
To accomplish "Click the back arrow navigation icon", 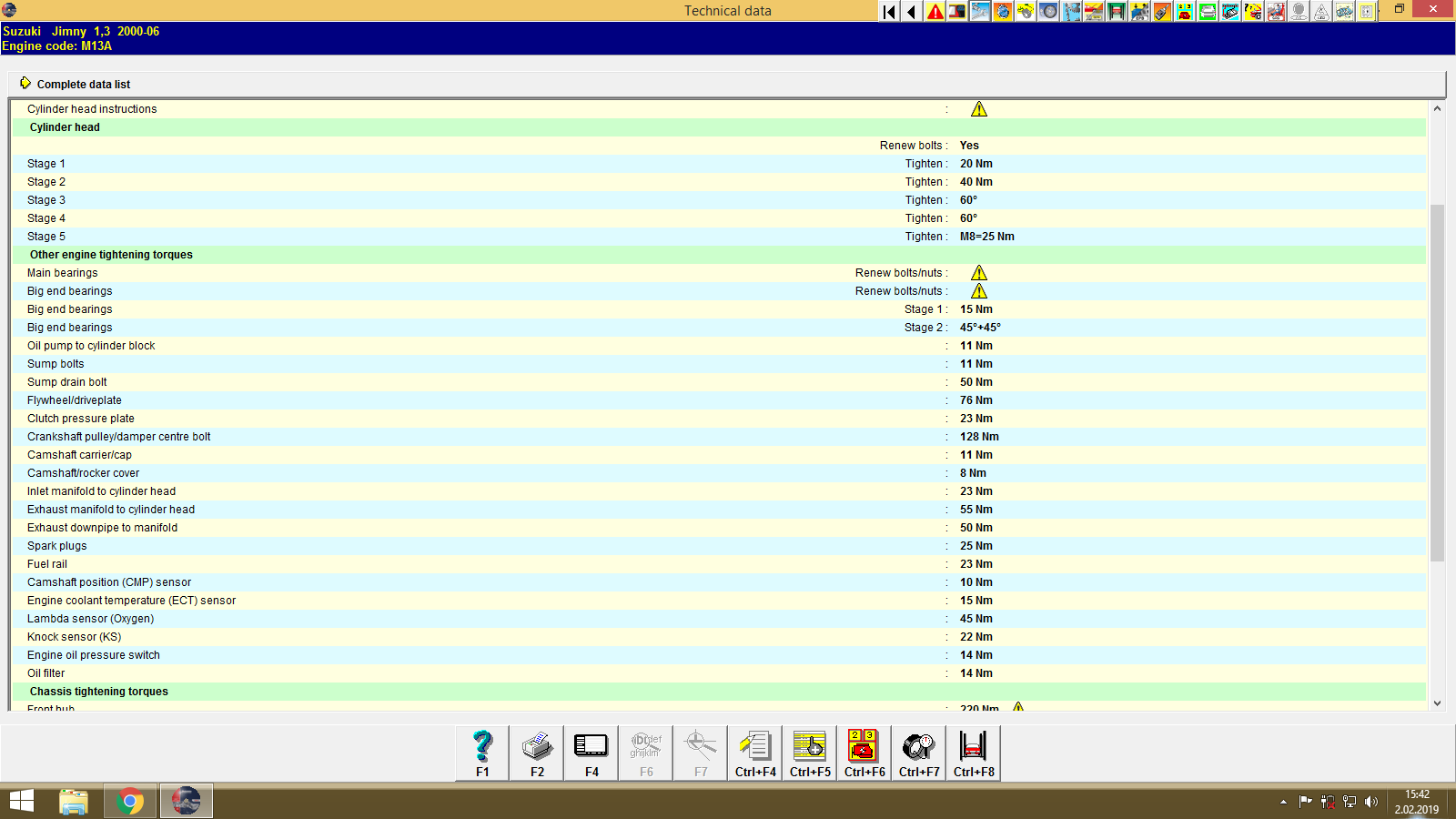I will click(911, 12).
